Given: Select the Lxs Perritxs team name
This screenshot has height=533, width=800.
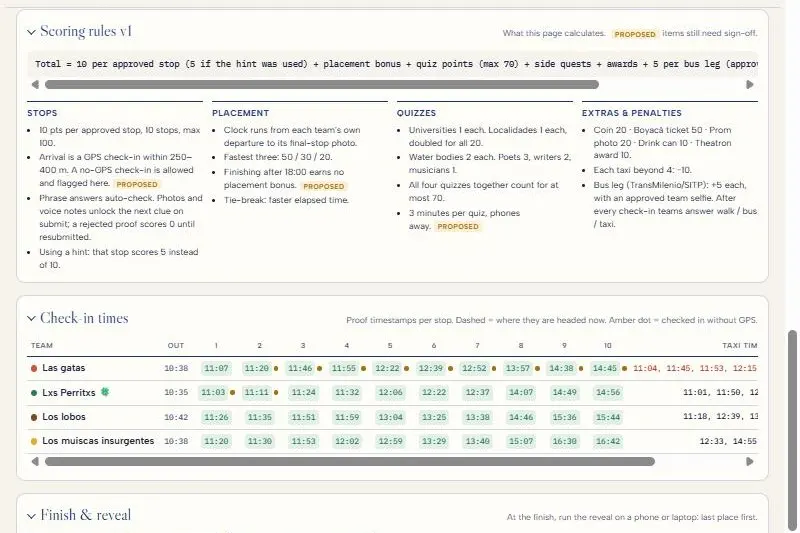Looking at the screenshot, I should click(69, 392).
